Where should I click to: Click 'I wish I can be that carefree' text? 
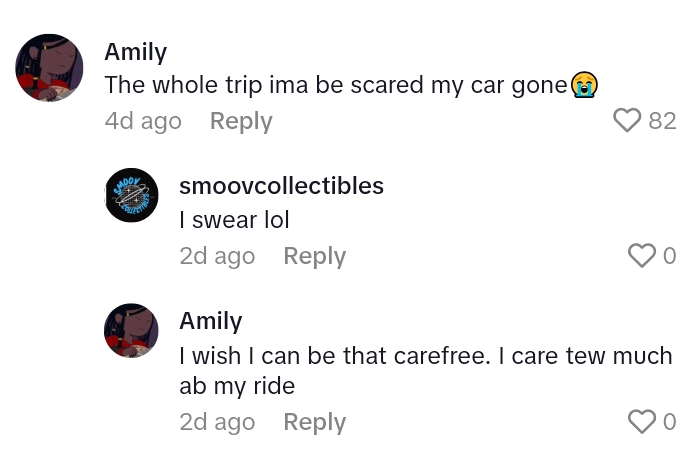[x=334, y=355]
